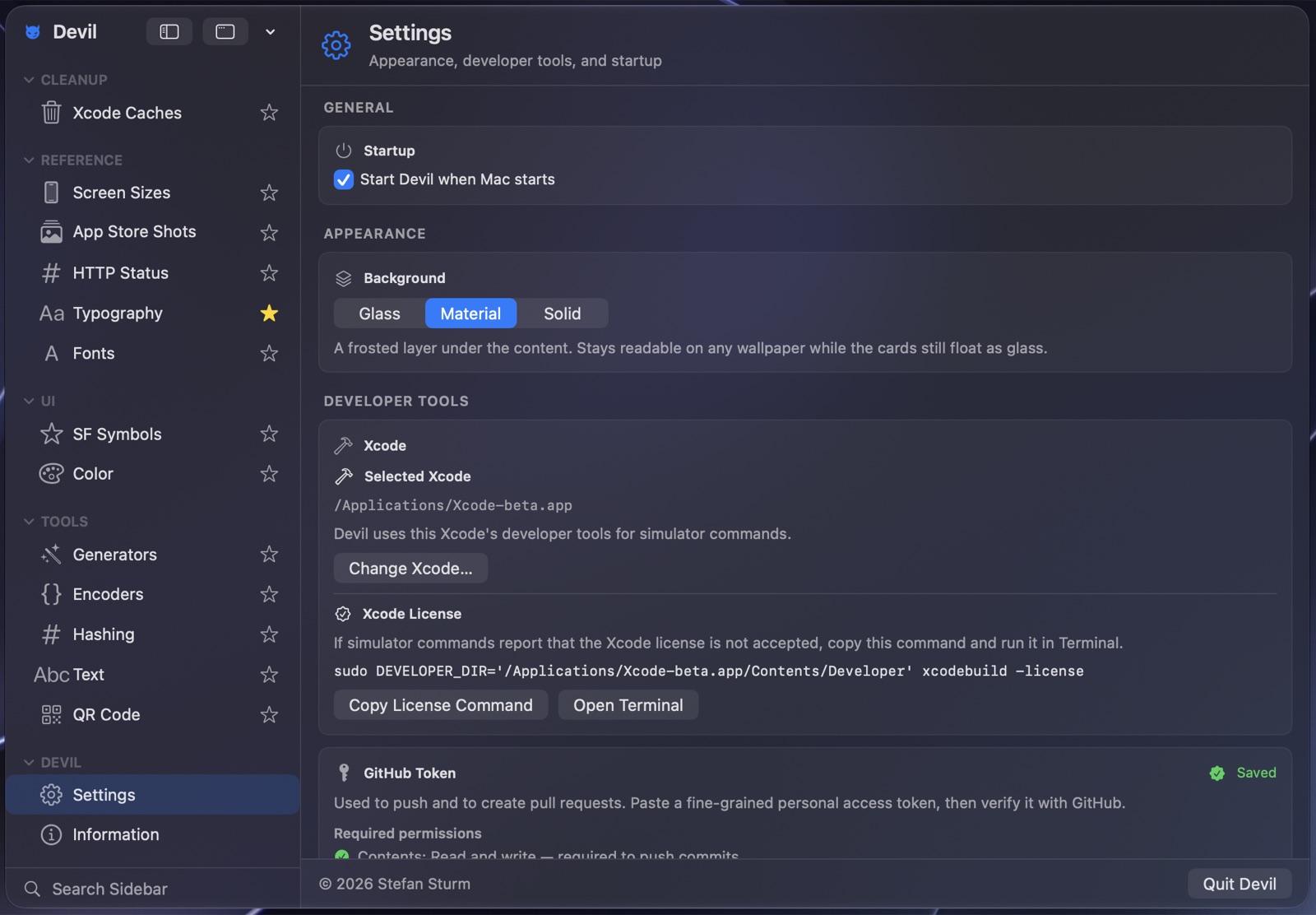Open Hashing hash icon
1316x915 pixels.
[51, 634]
